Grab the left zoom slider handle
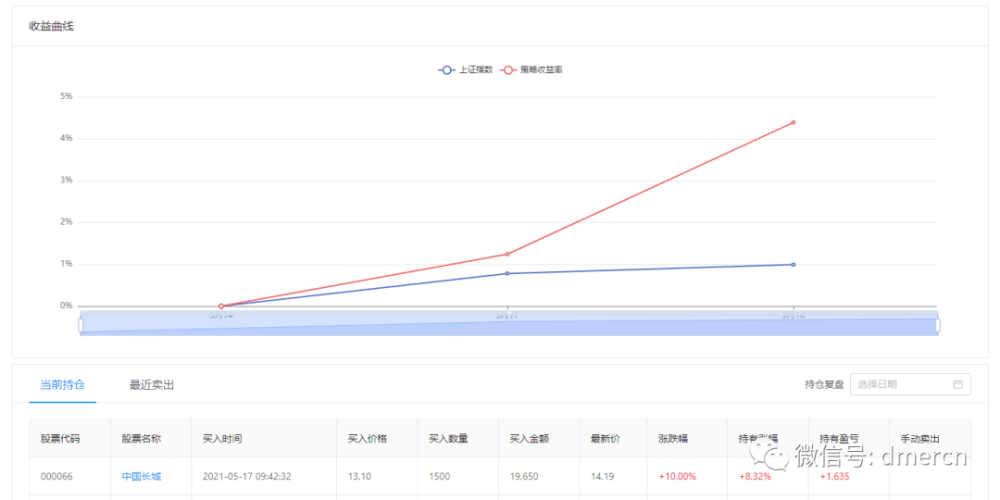The width and height of the screenshot is (1000, 500). pyautogui.click(x=81, y=325)
